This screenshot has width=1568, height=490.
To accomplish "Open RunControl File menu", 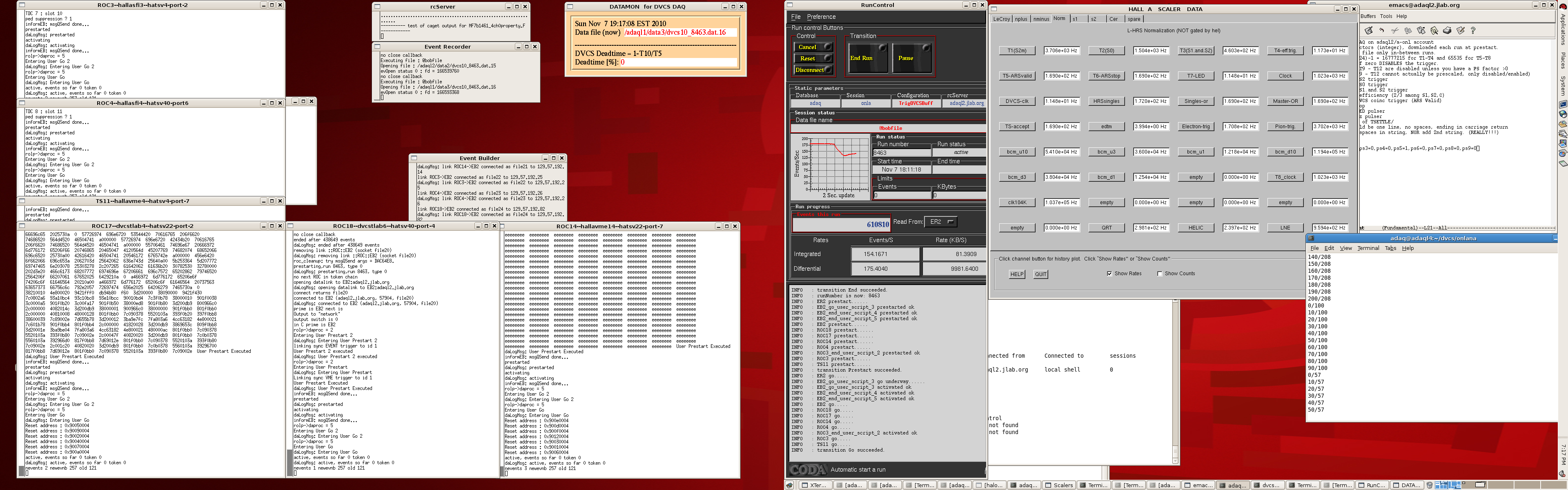I will coord(795,17).
